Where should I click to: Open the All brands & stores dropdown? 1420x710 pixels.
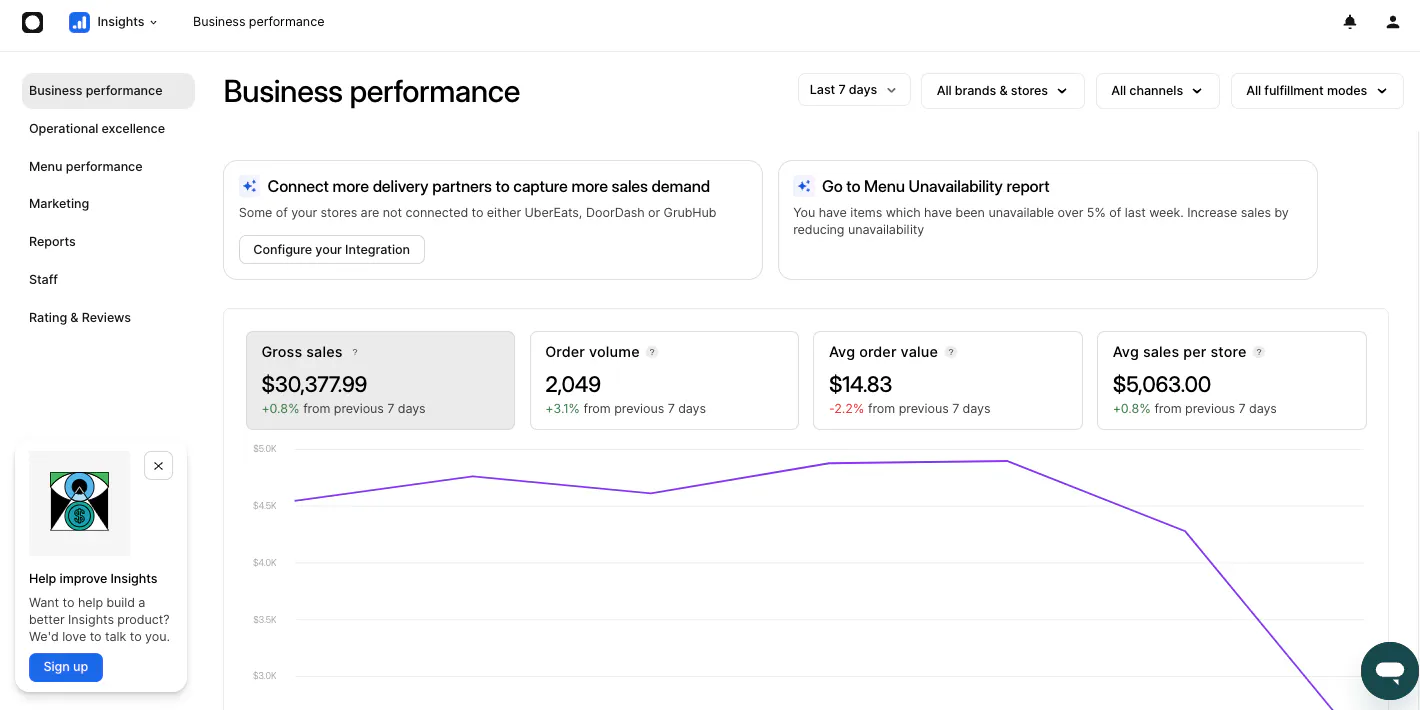pos(1001,91)
